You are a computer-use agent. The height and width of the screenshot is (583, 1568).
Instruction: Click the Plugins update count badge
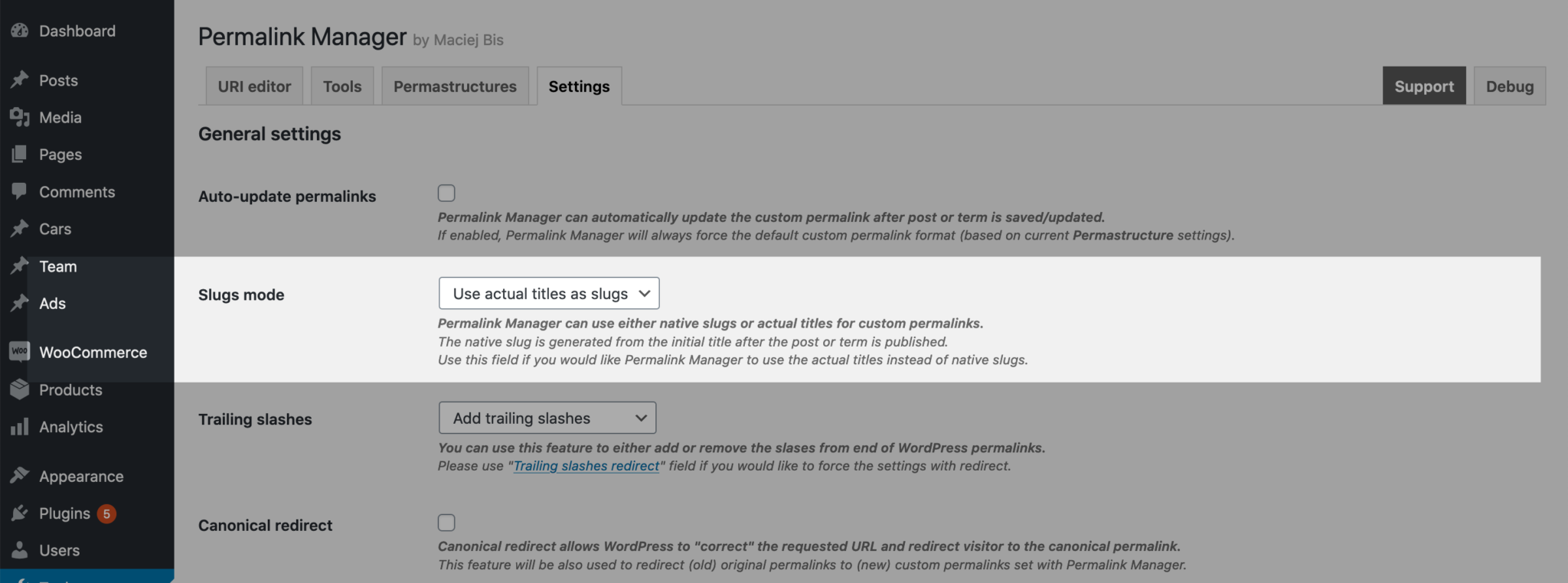point(106,513)
